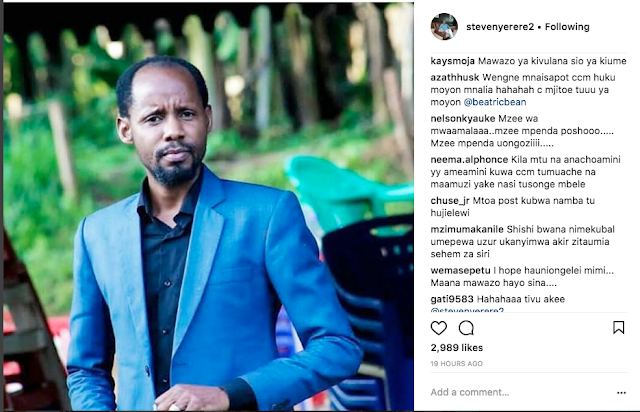Visit azathhusk commenter profile
The height and width of the screenshot is (412, 640).
[455, 78]
